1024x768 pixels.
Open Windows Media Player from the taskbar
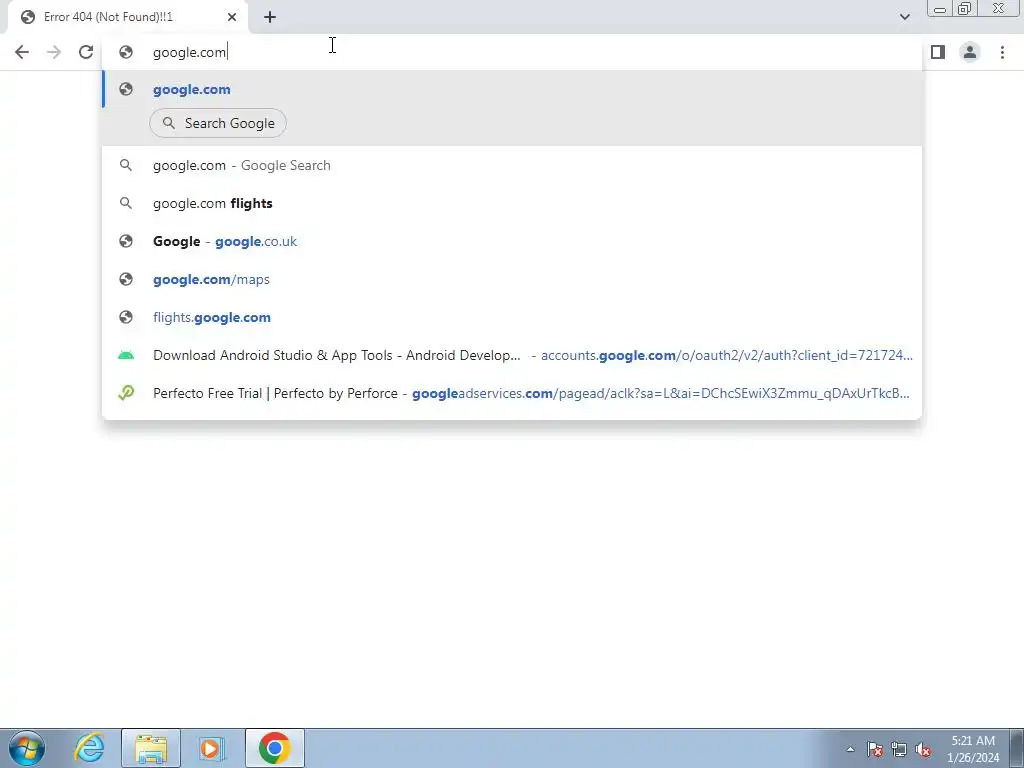point(212,748)
